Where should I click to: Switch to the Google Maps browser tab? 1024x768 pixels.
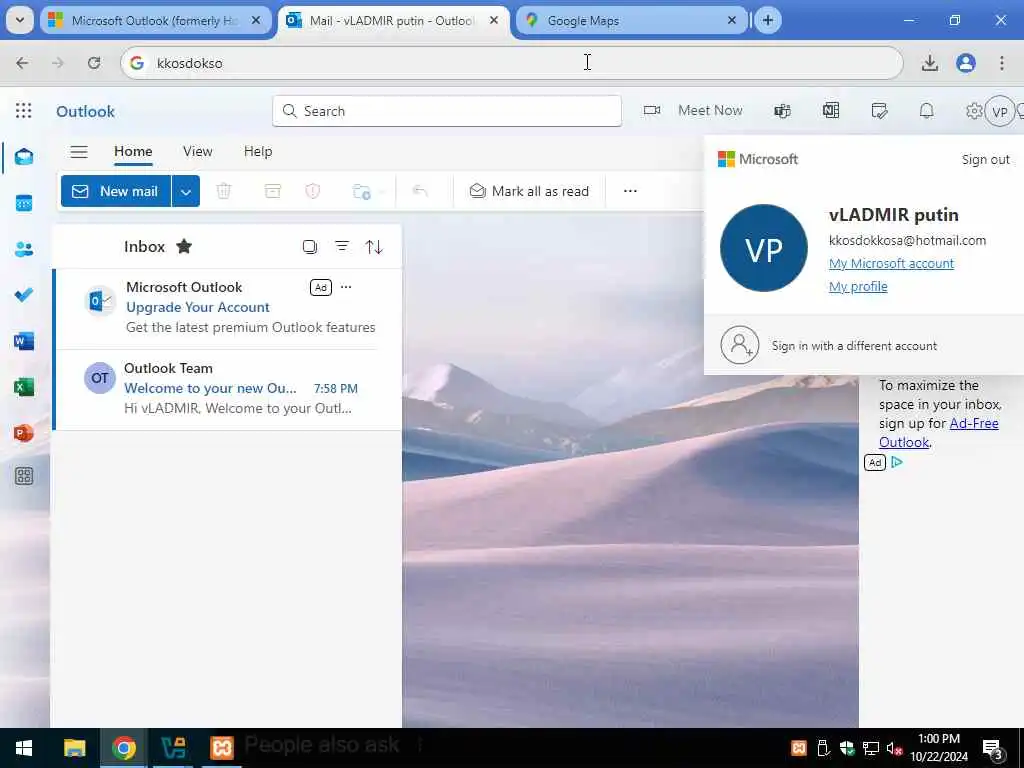[632, 21]
